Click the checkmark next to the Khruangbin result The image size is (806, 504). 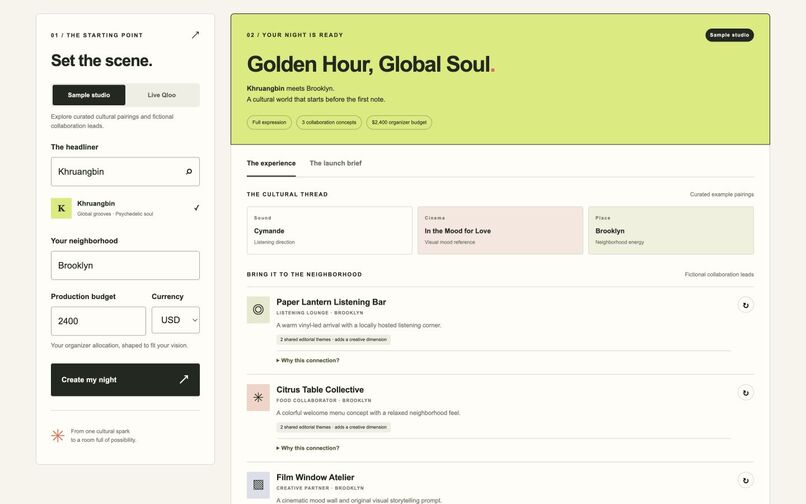click(x=196, y=208)
